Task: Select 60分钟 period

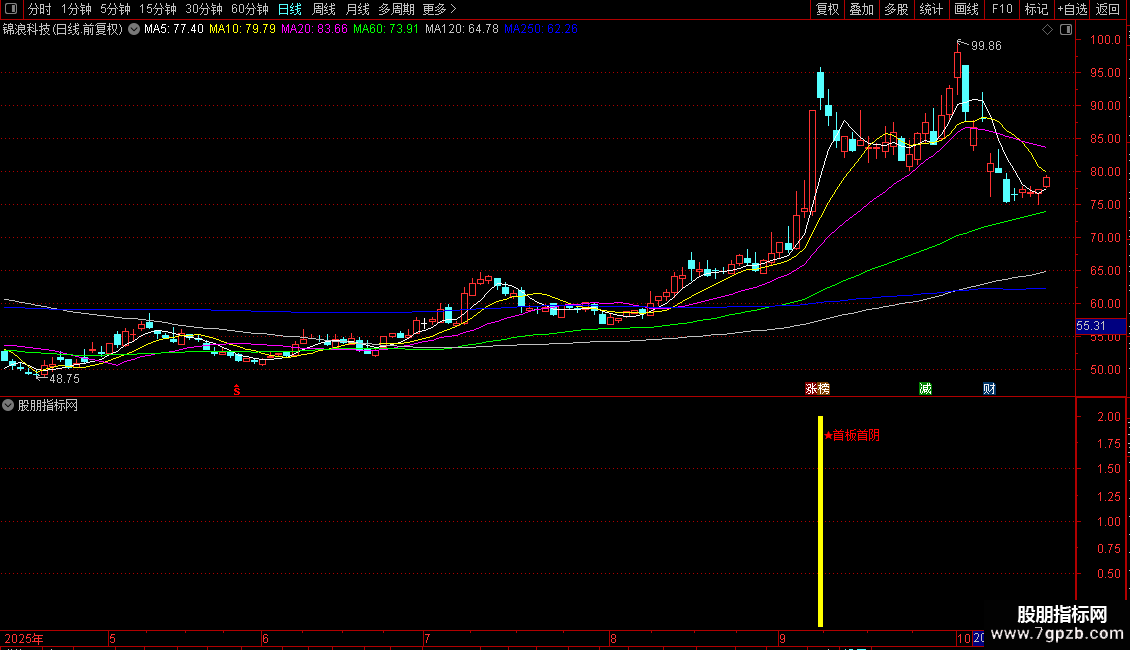Action: (x=249, y=9)
